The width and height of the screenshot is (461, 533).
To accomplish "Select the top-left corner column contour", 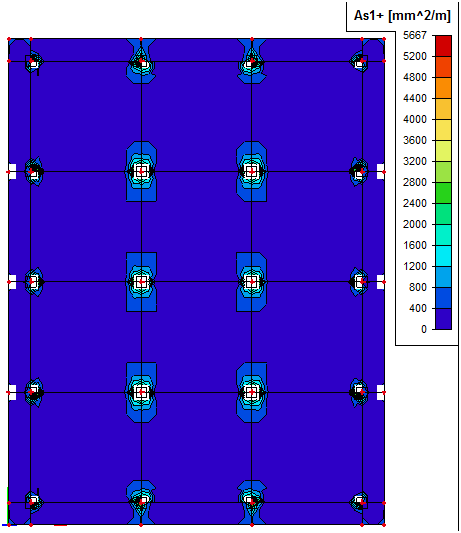I will click(x=34, y=63).
